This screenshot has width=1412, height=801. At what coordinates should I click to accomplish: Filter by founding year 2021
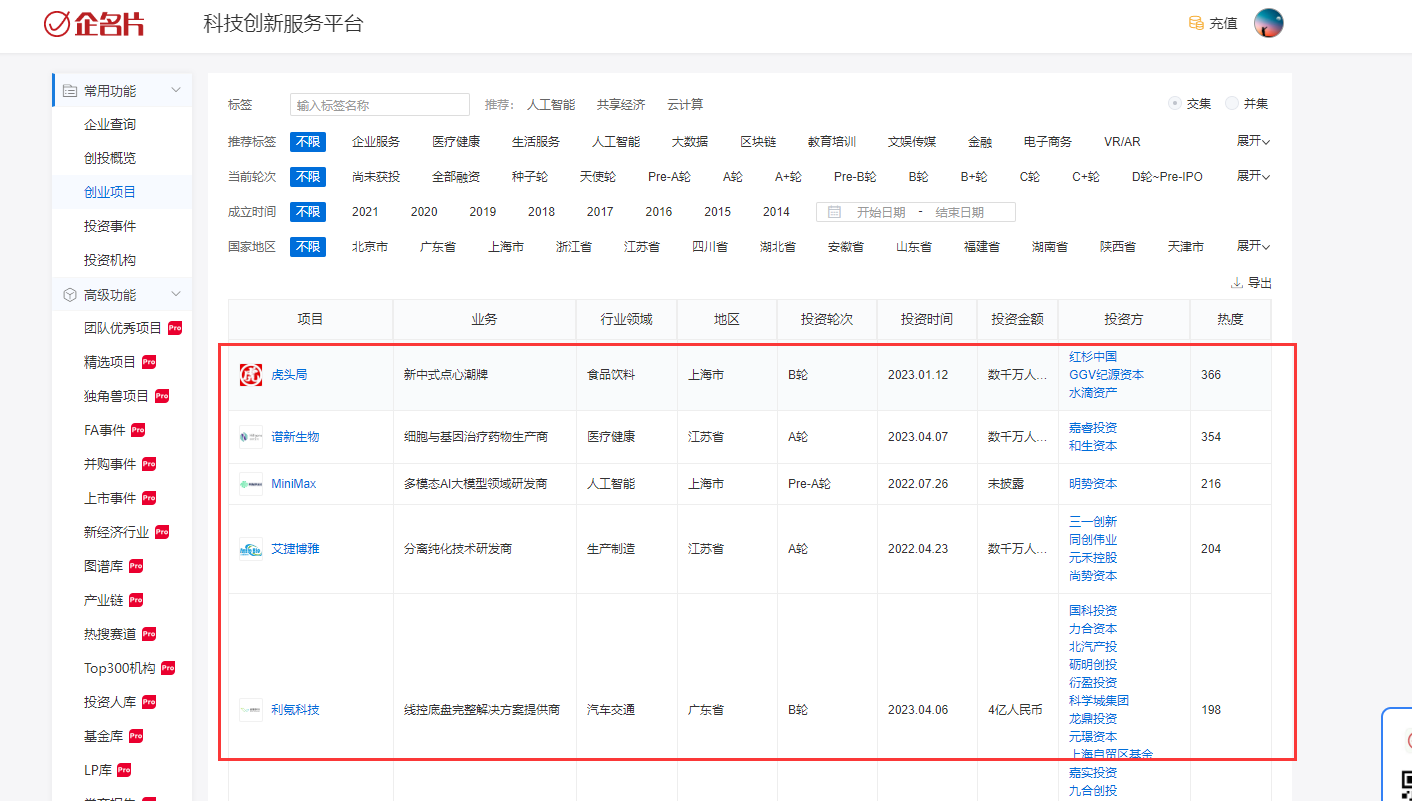pos(365,212)
